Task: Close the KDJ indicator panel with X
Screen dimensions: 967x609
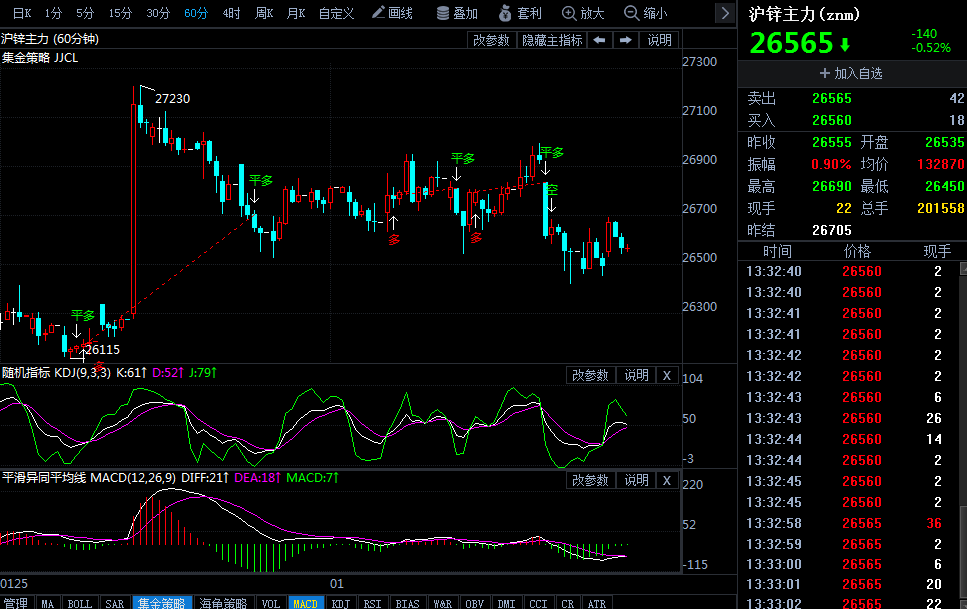Action: pyautogui.click(x=667, y=375)
